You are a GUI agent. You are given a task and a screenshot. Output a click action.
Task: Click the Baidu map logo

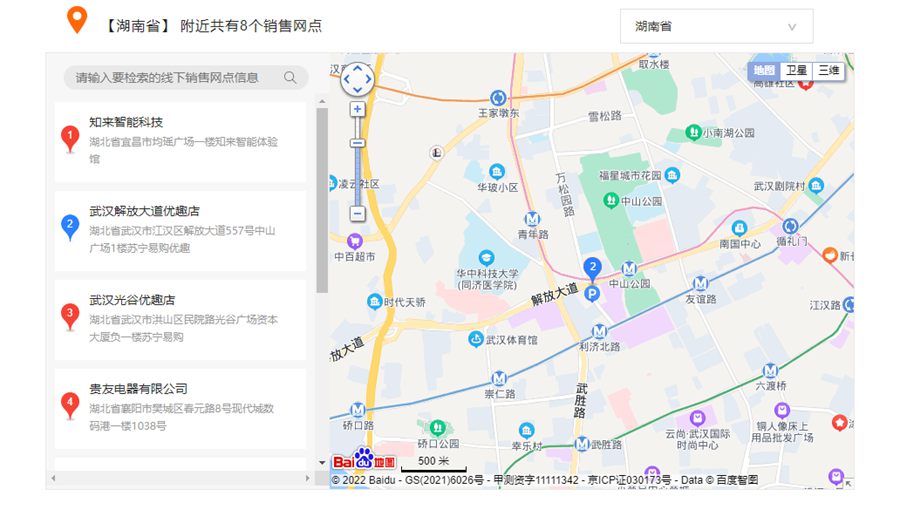coord(364,461)
